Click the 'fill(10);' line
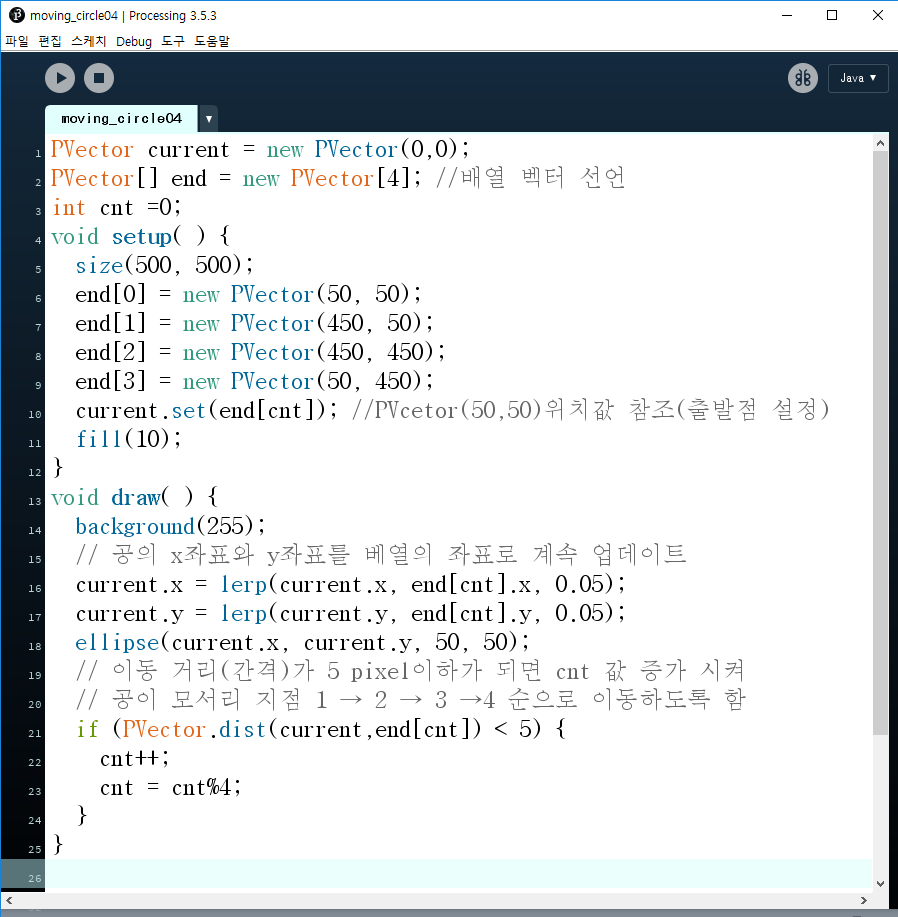This screenshot has width=898, height=917. (x=129, y=439)
